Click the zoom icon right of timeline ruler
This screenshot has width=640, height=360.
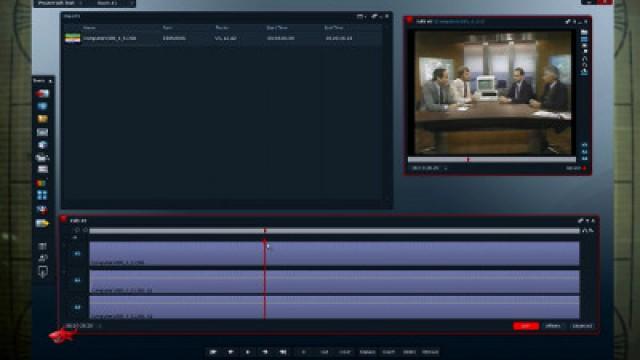[x=588, y=231]
